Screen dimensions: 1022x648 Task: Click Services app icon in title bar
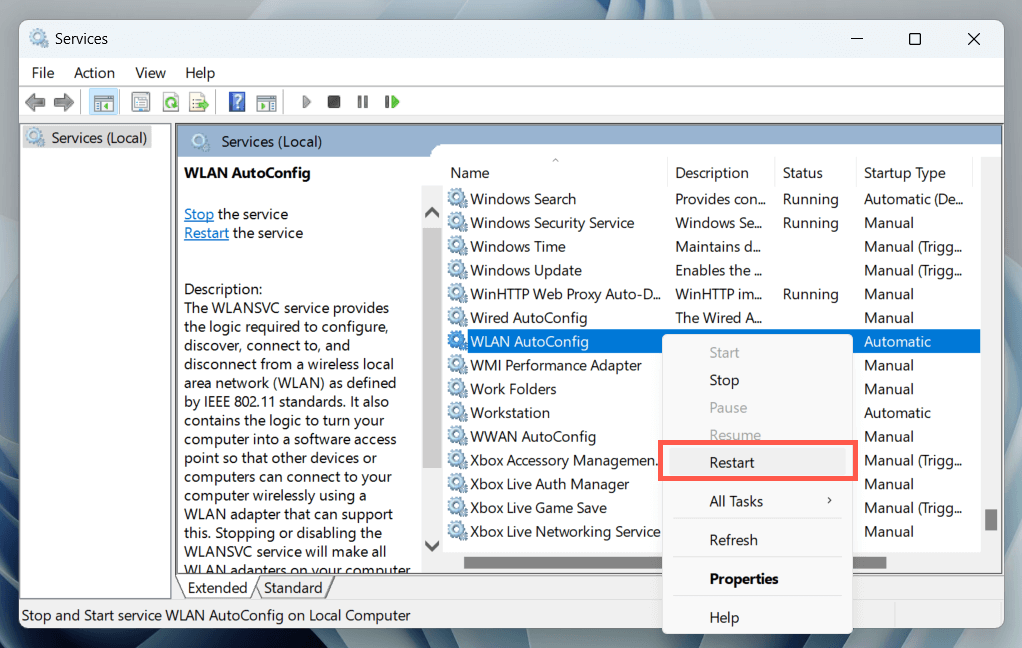(x=39, y=38)
